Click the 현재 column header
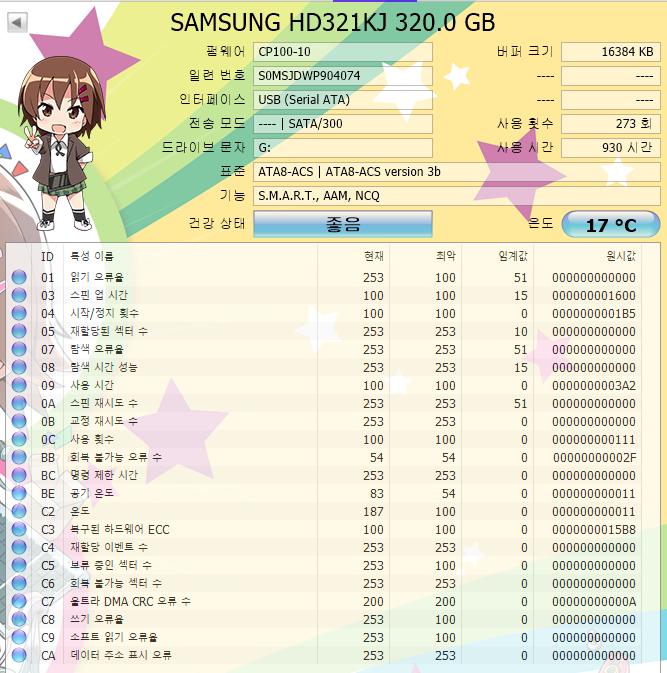667x673 pixels. click(x=354, y=256)
